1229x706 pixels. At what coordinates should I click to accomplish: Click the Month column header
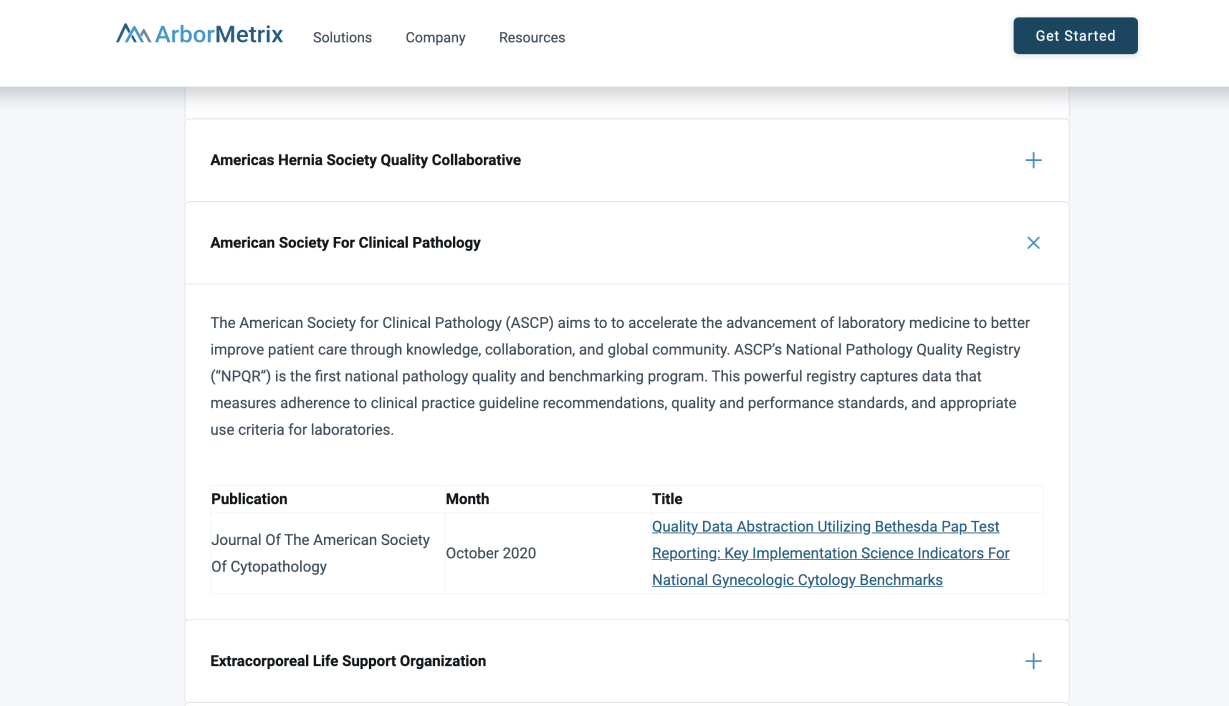click(467, 499)
